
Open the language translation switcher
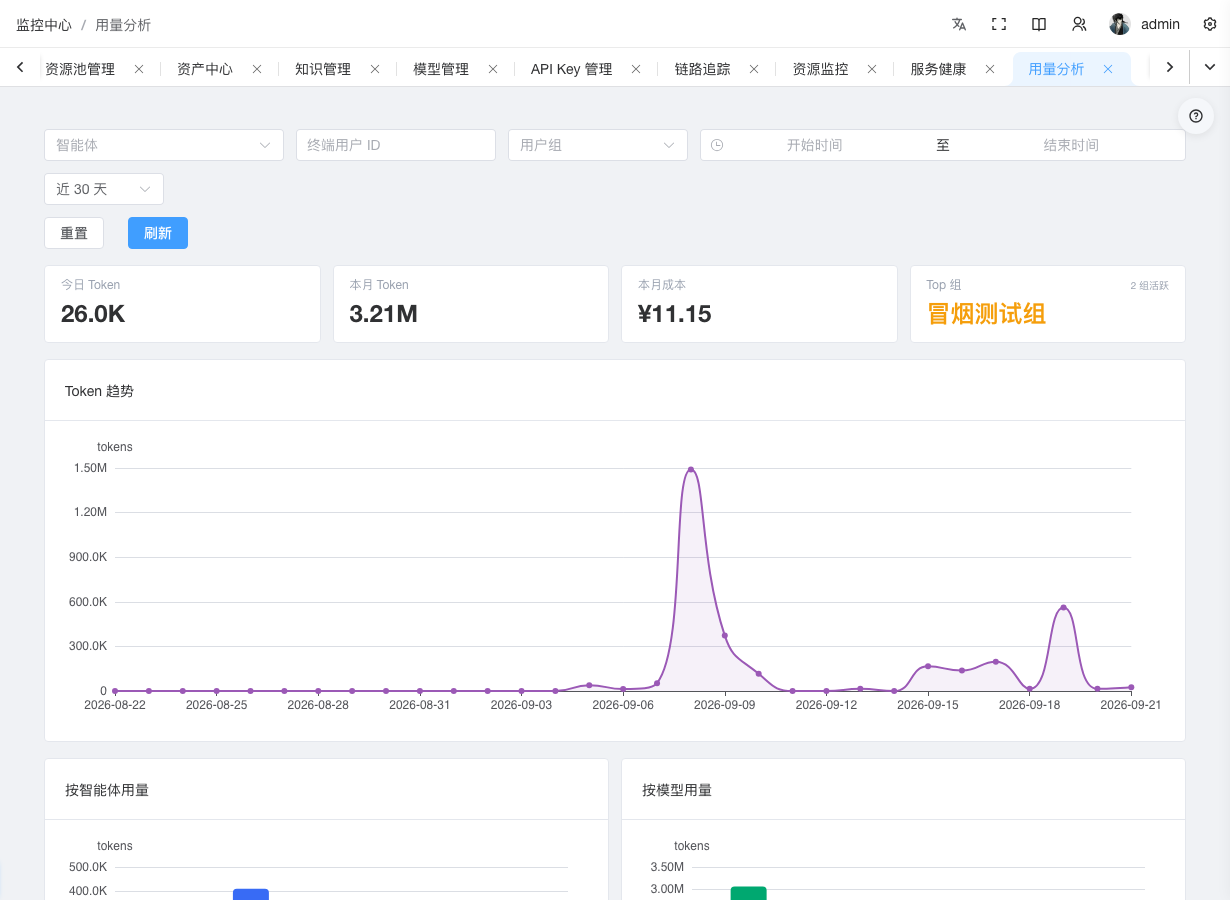click(x=959, y=24)
